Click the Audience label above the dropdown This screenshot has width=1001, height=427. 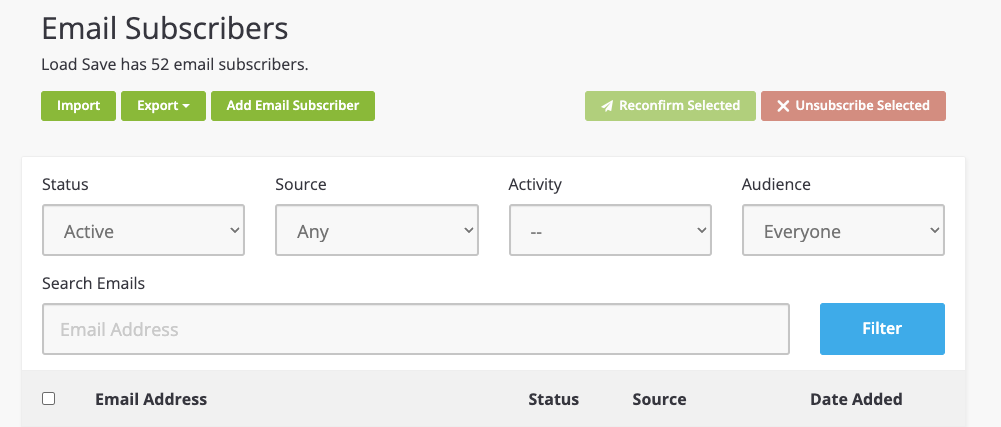click(x=776, y=184)
